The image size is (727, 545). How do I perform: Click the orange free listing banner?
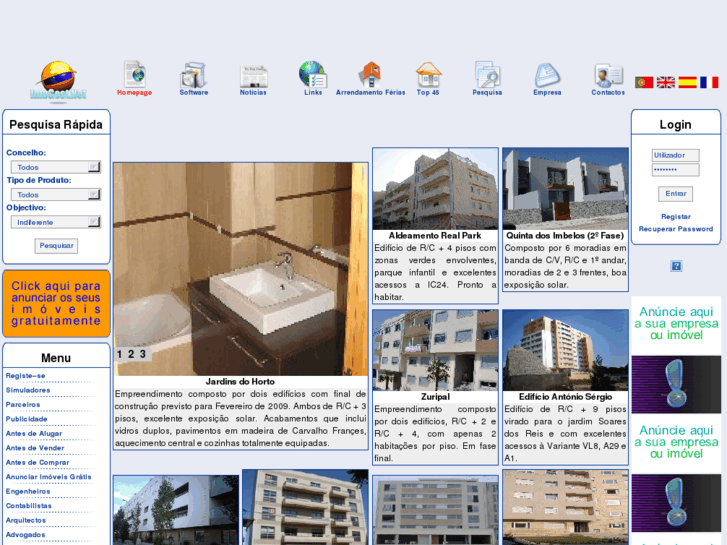56,303
